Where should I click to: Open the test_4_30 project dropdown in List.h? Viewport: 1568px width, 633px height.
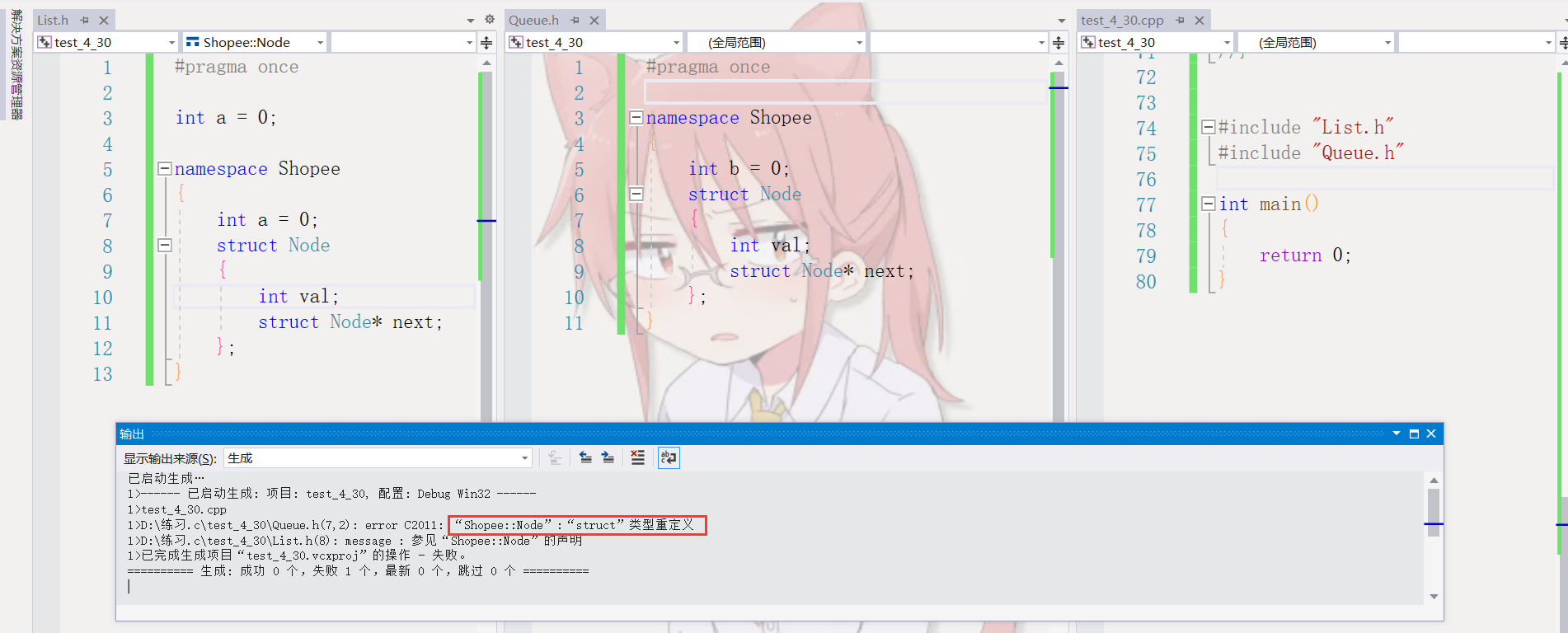(x=106, y=42)
